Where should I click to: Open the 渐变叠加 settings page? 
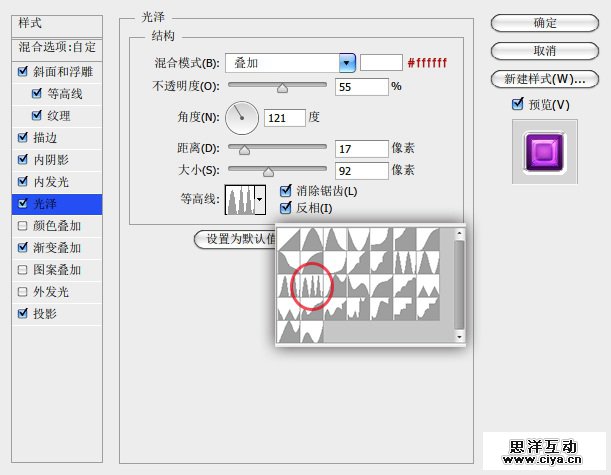pos(57,248)
